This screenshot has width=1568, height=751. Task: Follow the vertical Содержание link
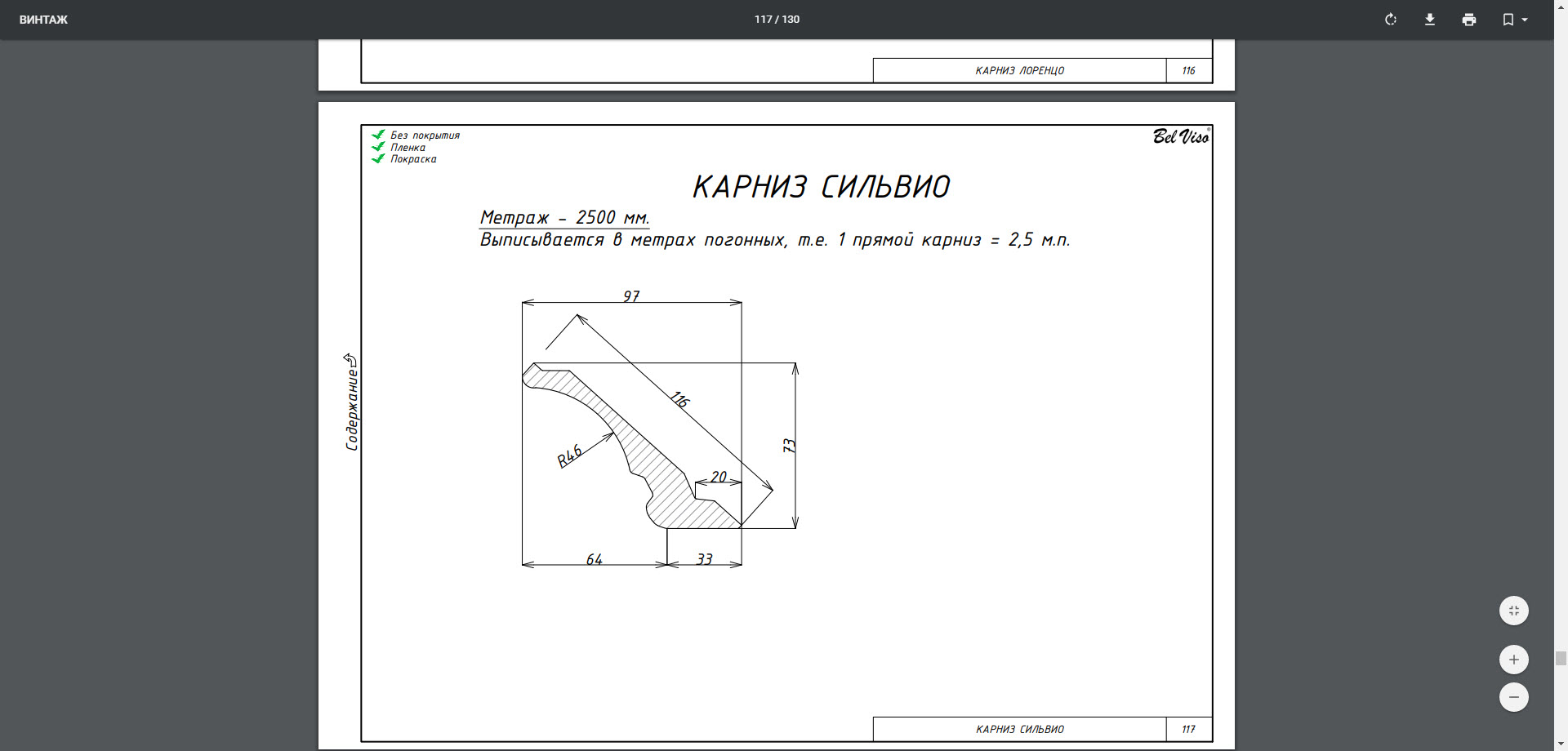click(x=351, y=402)
